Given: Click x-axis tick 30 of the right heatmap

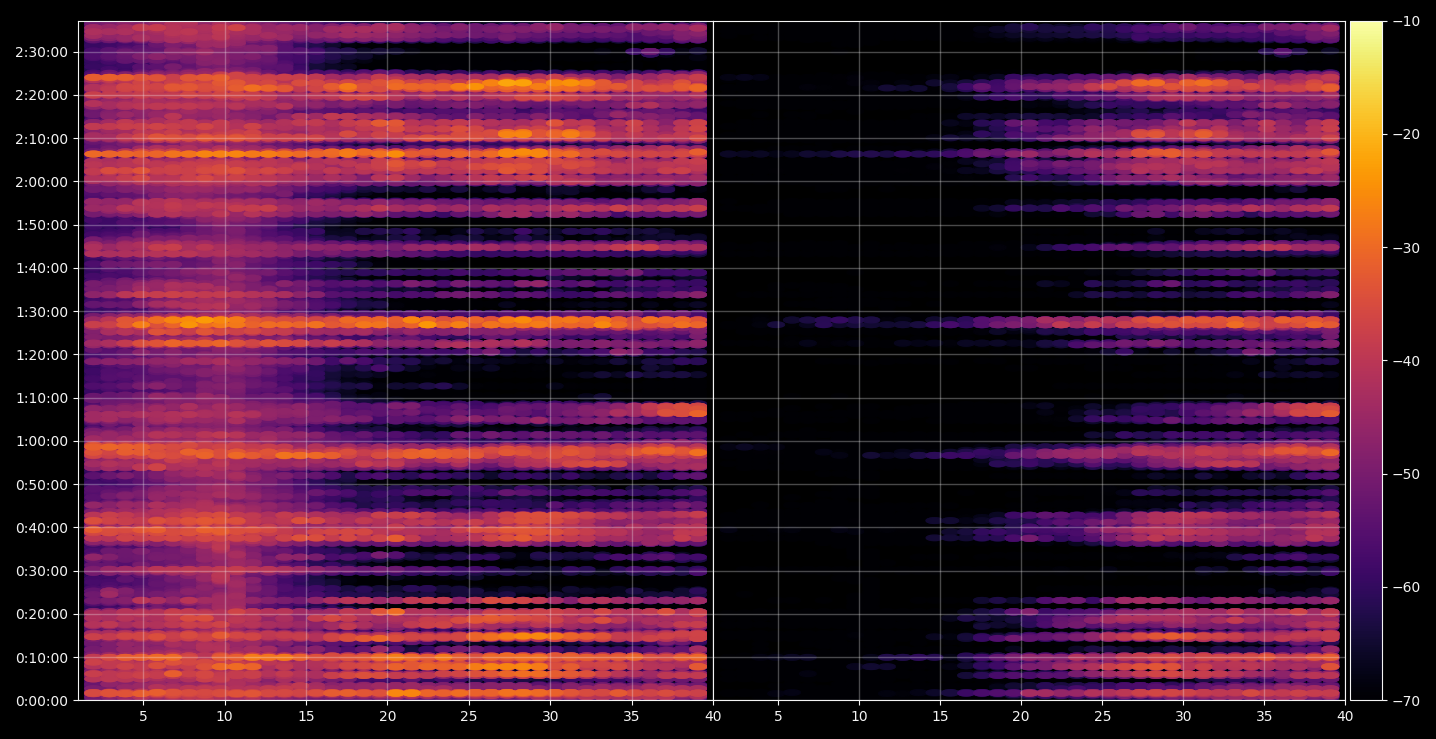Looking at the screenshot, I should click(x=1183, y=716).
